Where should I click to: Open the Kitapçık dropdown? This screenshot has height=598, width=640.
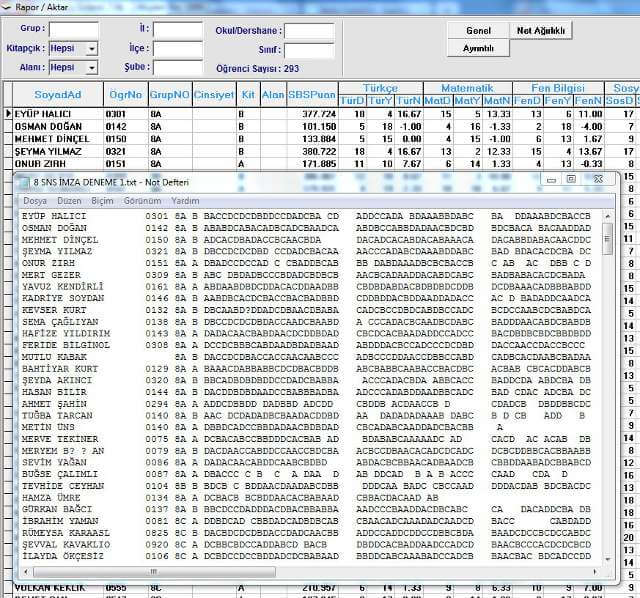tap(92, 49)
